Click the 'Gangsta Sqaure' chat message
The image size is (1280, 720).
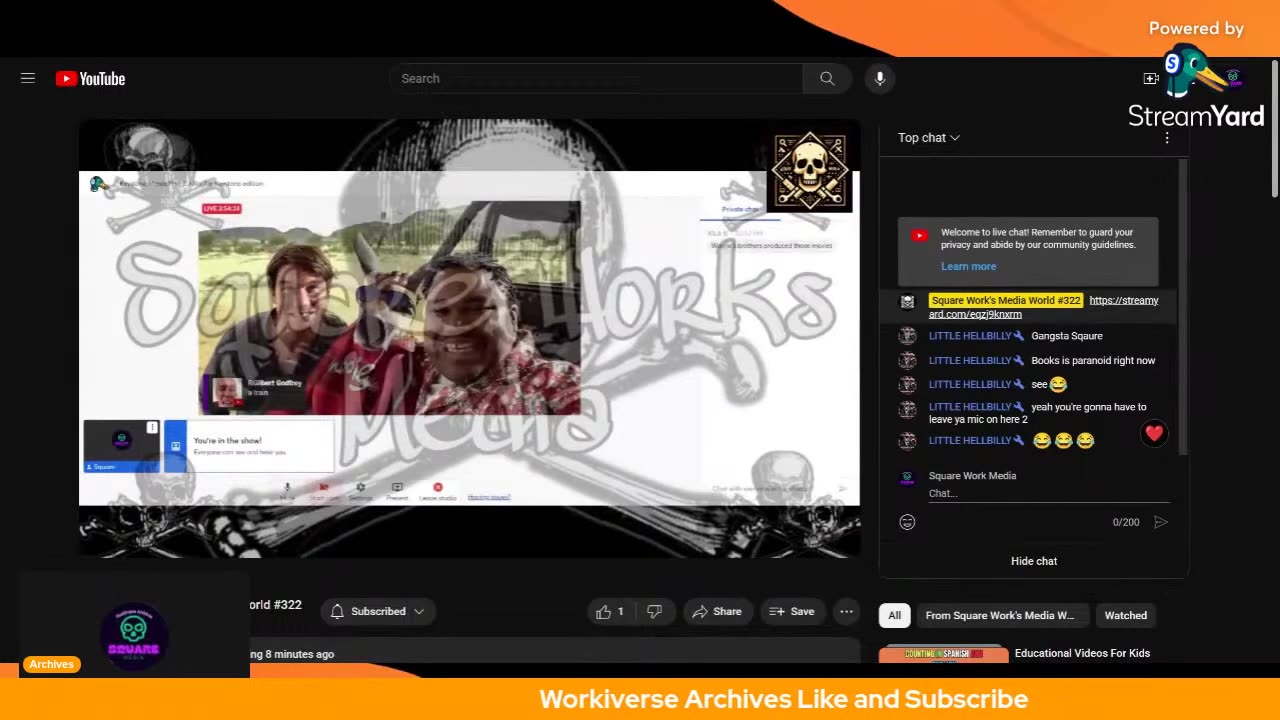1067,336
